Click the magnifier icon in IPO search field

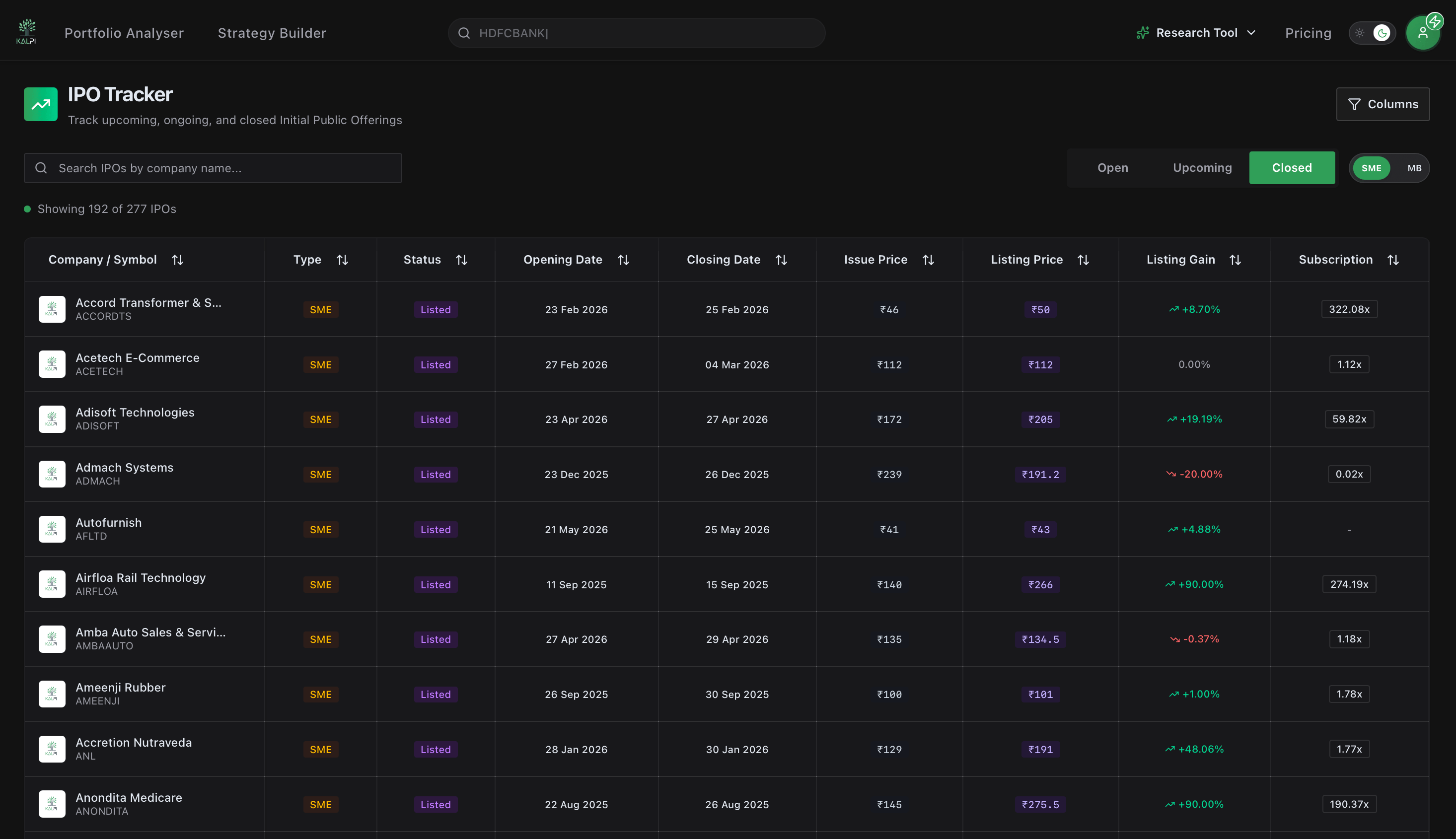tap(41, 168)
